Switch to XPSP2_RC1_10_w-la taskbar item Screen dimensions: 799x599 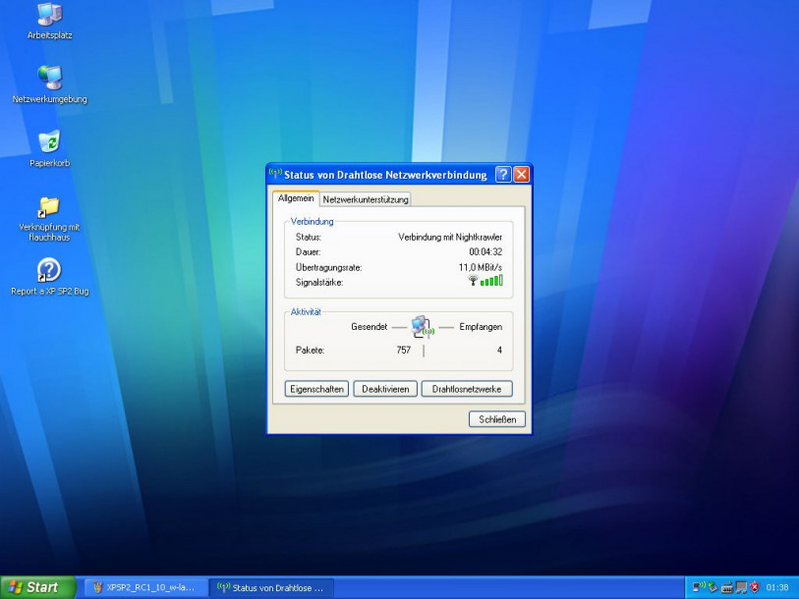pos(145,587)
